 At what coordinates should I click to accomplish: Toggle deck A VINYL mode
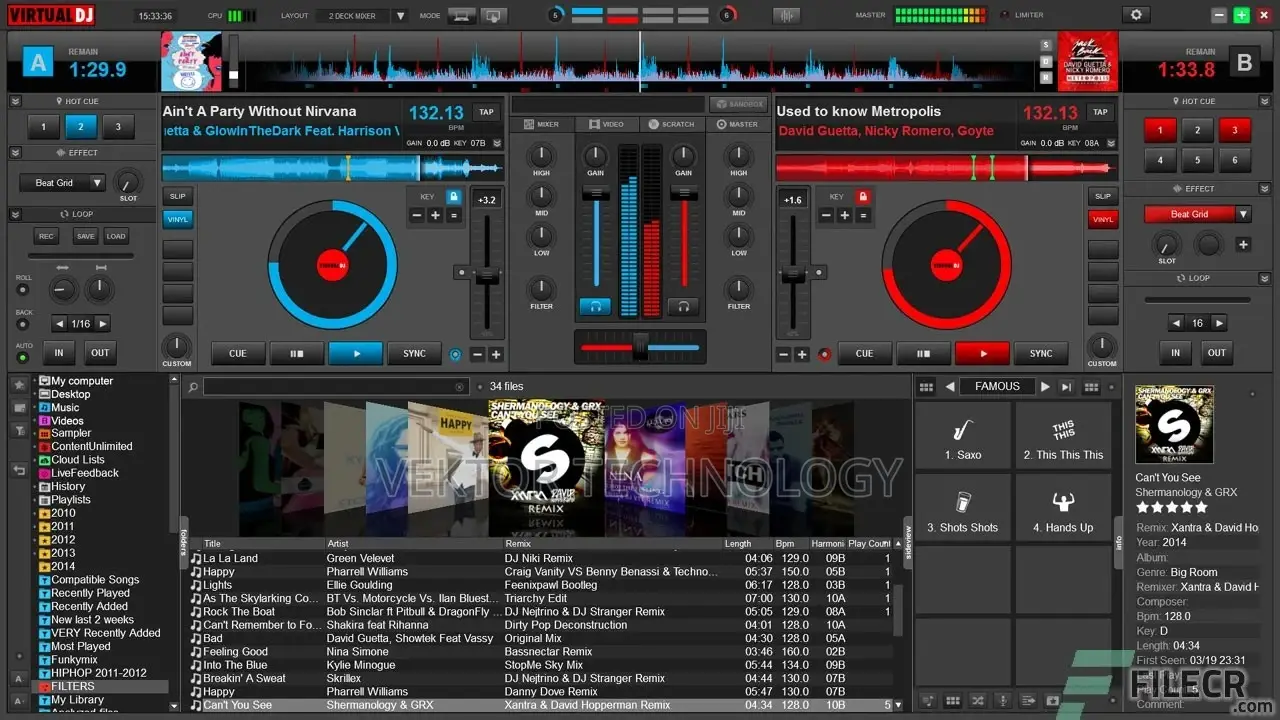coord(177,219)
